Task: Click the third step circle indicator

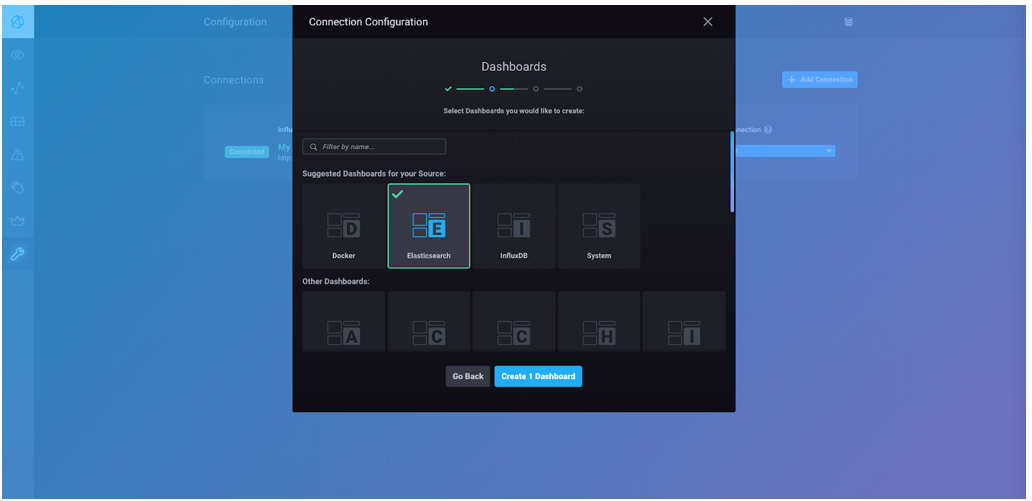Action: click(536, 89)
